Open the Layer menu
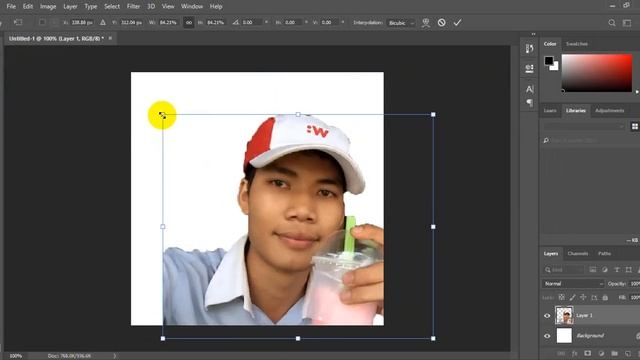640x360 pixels. tap(70, 7)
